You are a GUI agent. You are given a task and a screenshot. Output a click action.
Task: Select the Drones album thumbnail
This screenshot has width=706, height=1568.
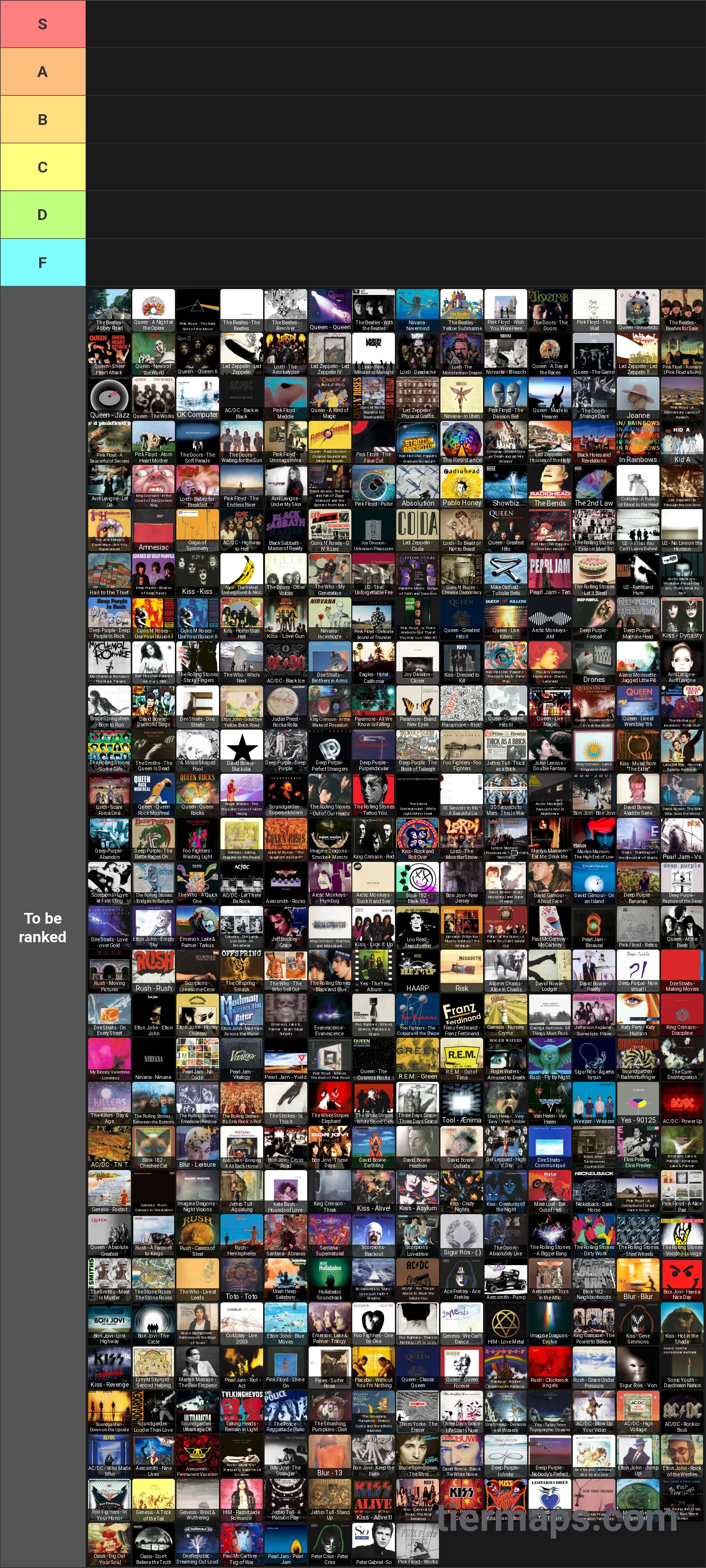click(x=594, y=663)
